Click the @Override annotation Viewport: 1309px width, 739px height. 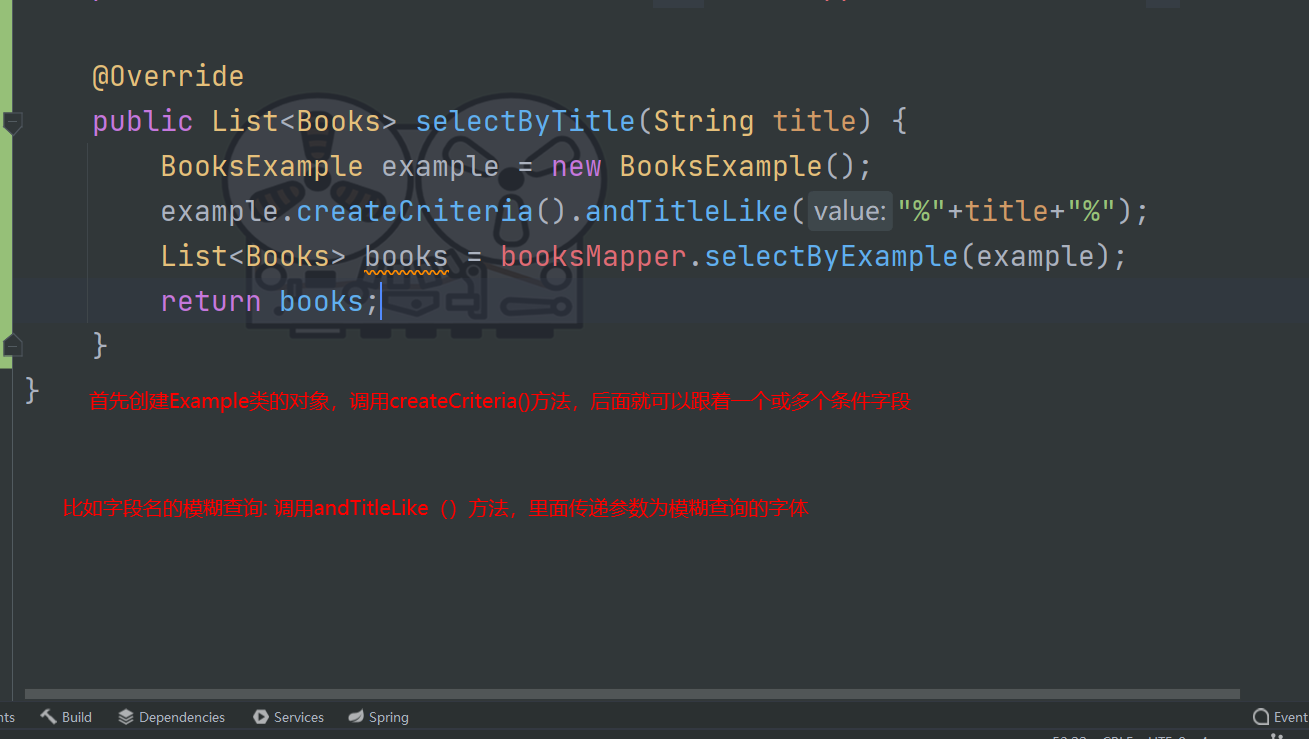(168, 77)
